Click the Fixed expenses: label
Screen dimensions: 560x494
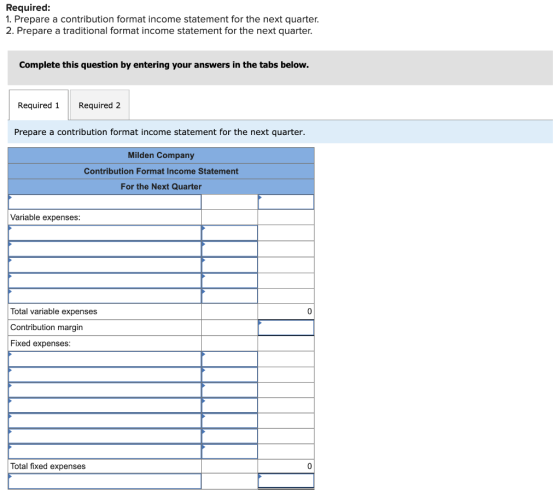tap(40, 343)
